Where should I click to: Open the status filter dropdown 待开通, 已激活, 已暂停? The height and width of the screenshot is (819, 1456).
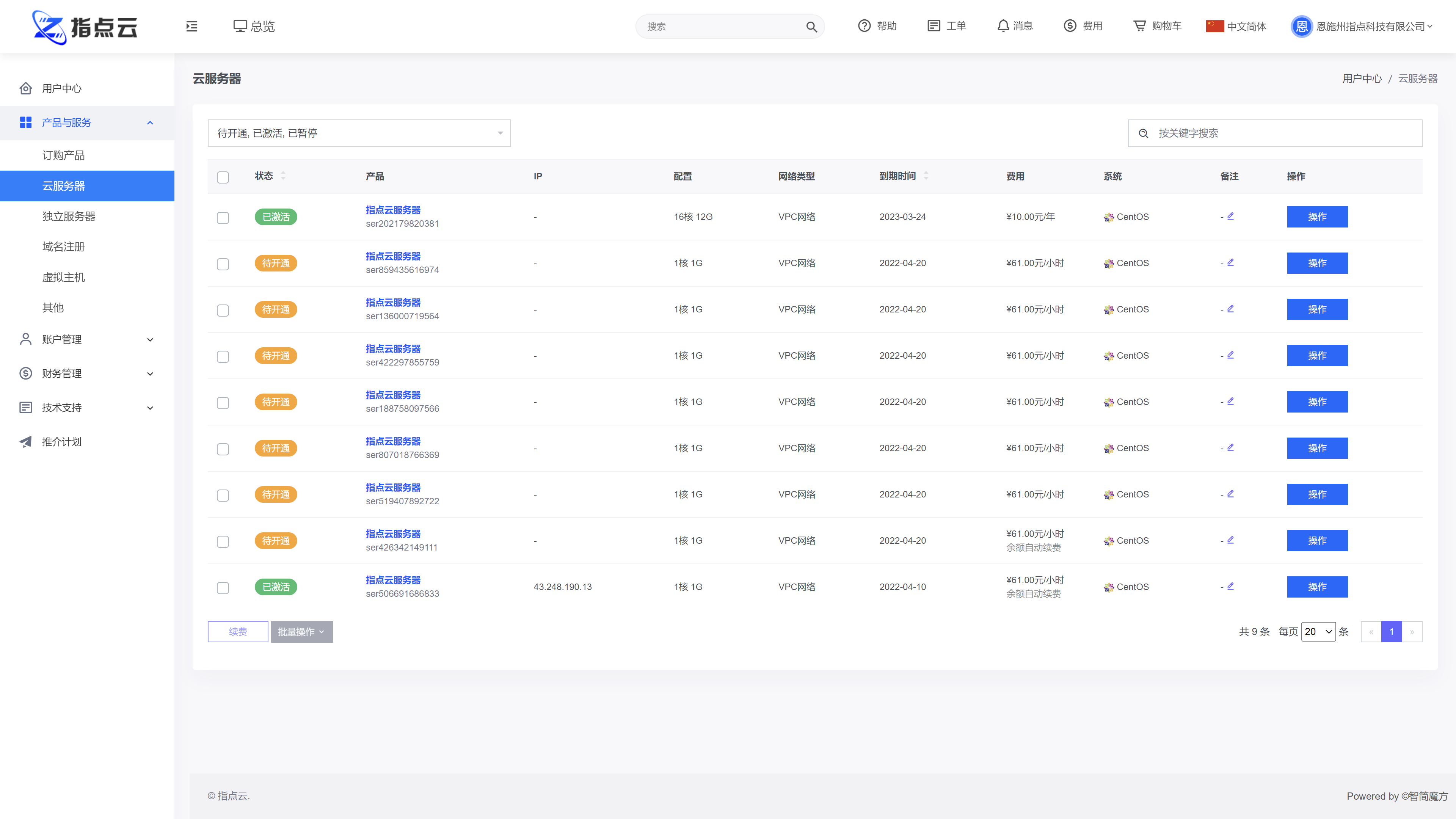tap(359, 133)
